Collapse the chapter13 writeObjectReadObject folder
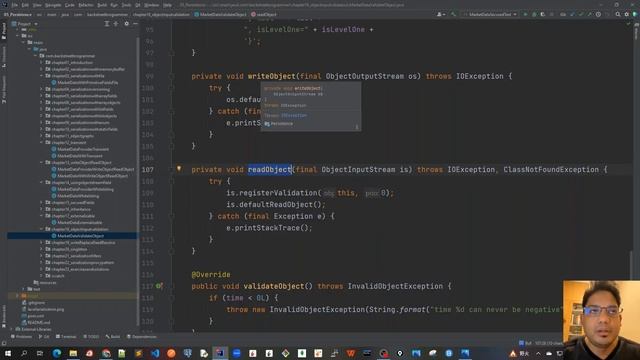This screenshot has width=640, height=360. tap(42, 162)
